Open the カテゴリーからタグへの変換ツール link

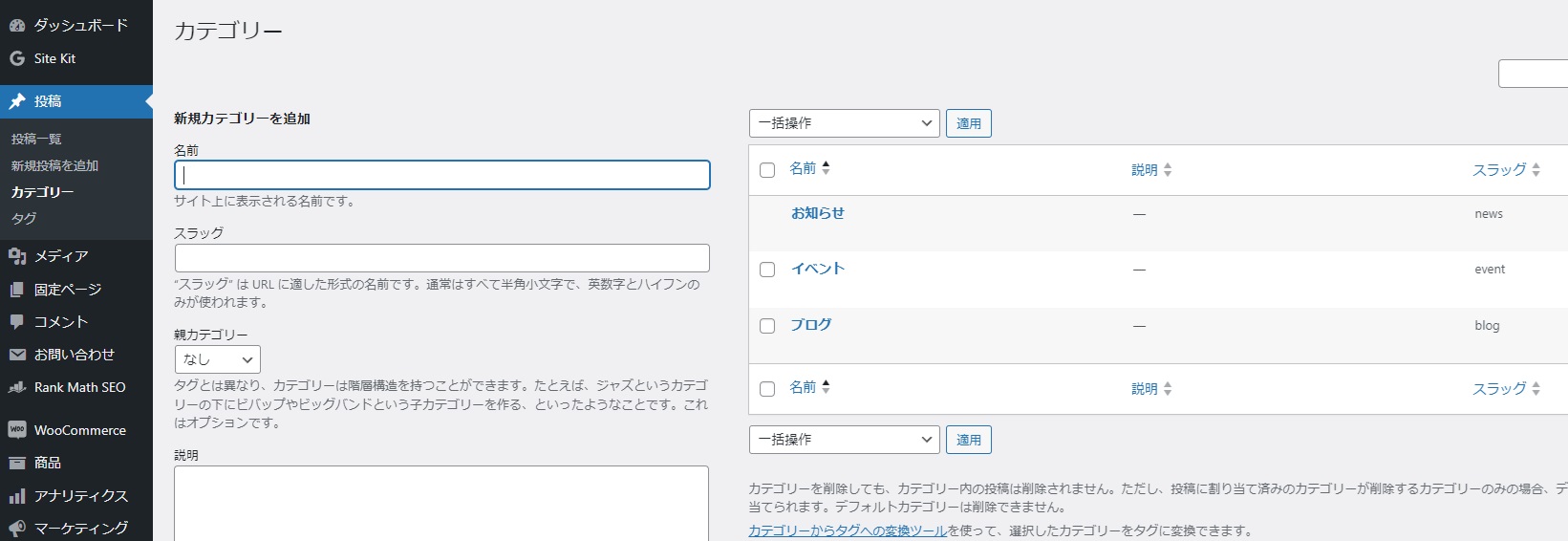[x=847, y=530]
